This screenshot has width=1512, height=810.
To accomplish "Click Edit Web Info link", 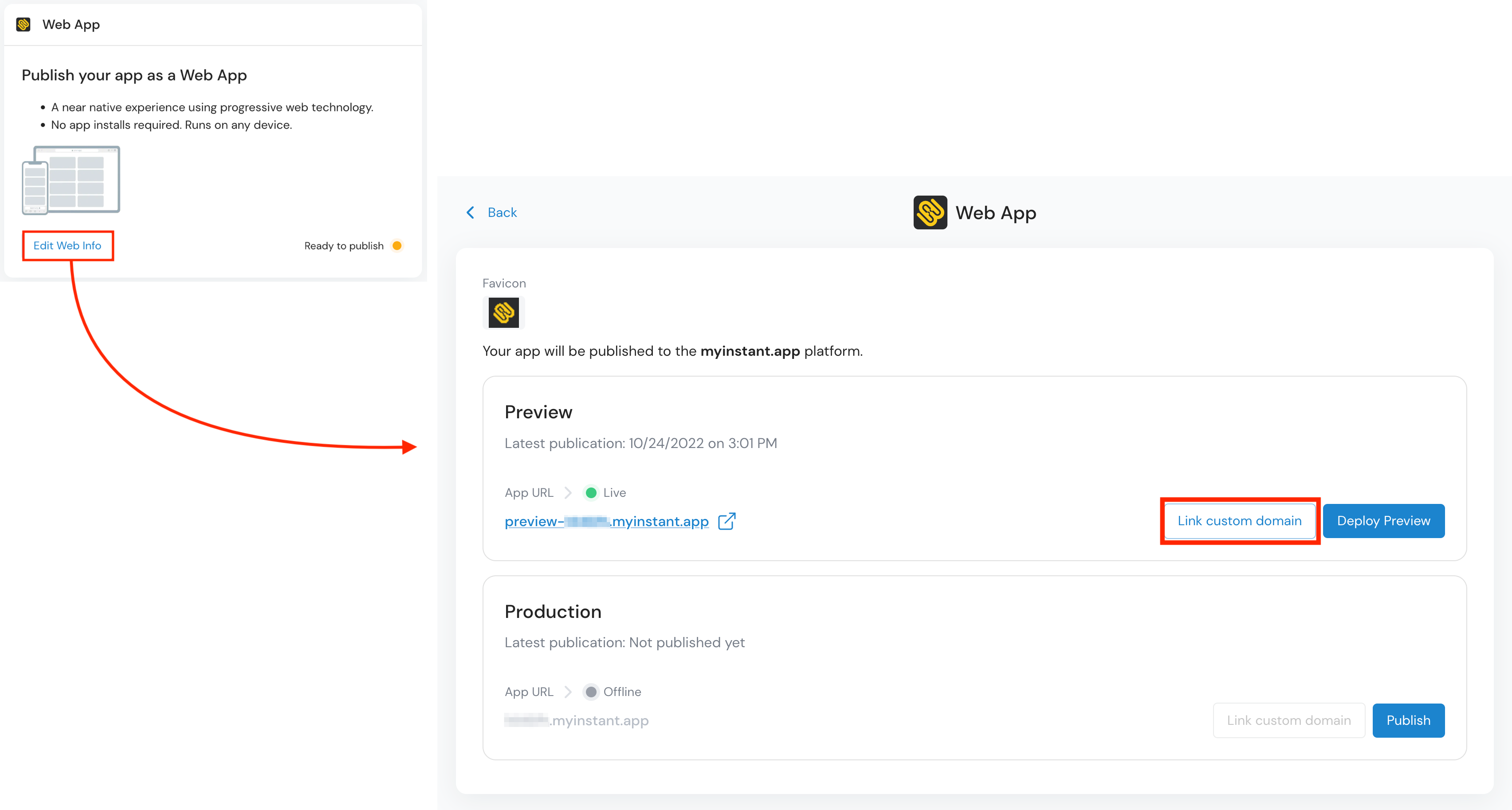I will [67, 246].
